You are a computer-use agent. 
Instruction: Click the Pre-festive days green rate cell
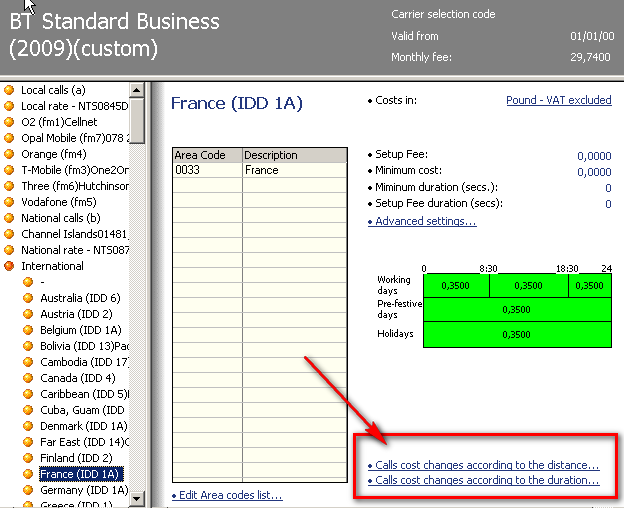point(516,310)
